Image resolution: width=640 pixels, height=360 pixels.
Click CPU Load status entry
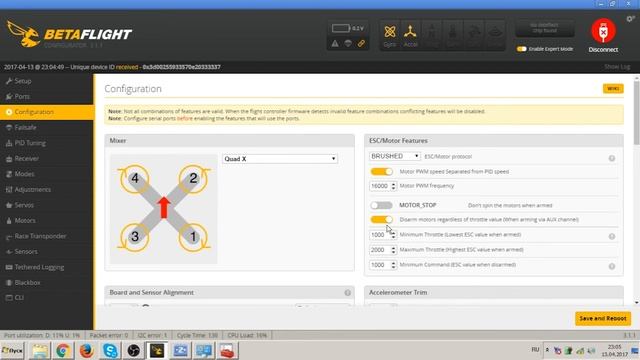[x=247, y=335]
